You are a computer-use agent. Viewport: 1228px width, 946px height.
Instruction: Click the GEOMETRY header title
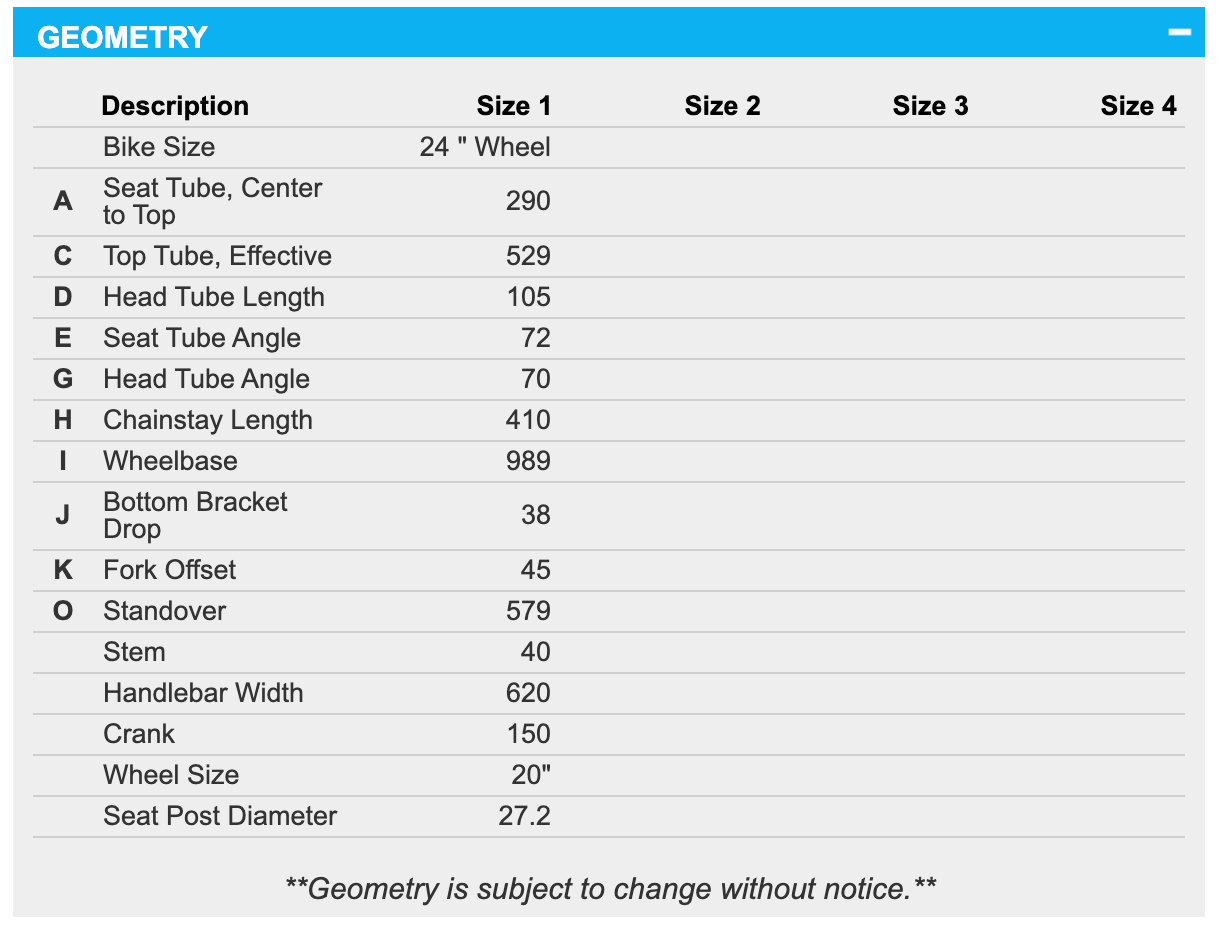click(x=122, y=38)
